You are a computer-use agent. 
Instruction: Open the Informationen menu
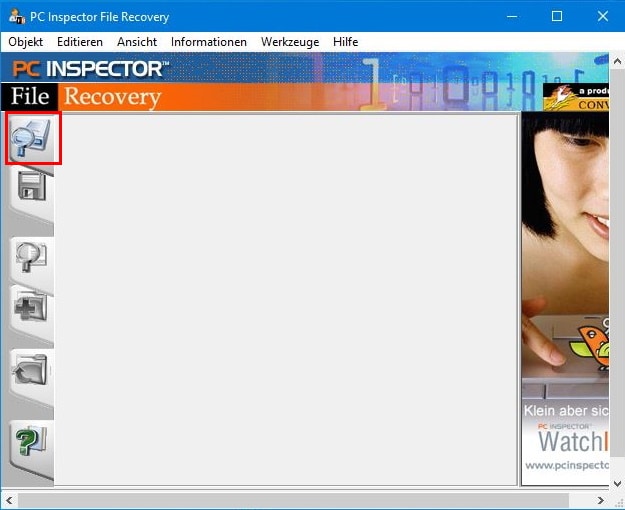click(x=208, y=42)
